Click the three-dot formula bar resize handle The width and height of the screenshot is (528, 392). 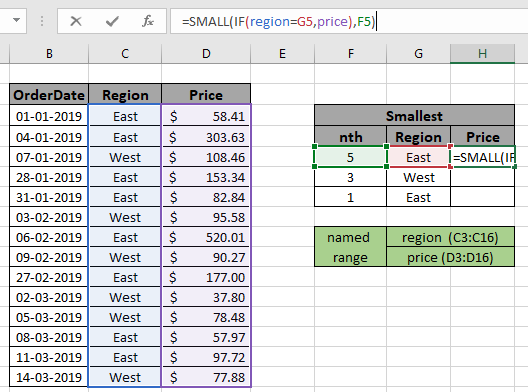pos(42,22)
